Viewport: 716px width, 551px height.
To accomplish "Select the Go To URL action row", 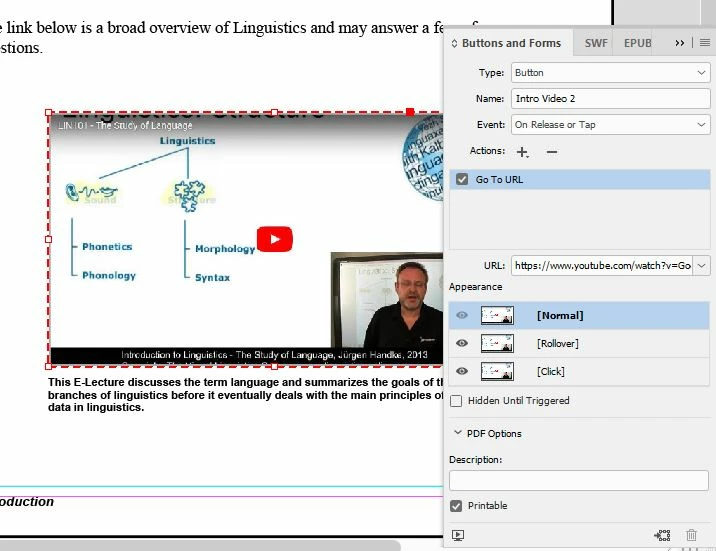I will tap(579, 179).
